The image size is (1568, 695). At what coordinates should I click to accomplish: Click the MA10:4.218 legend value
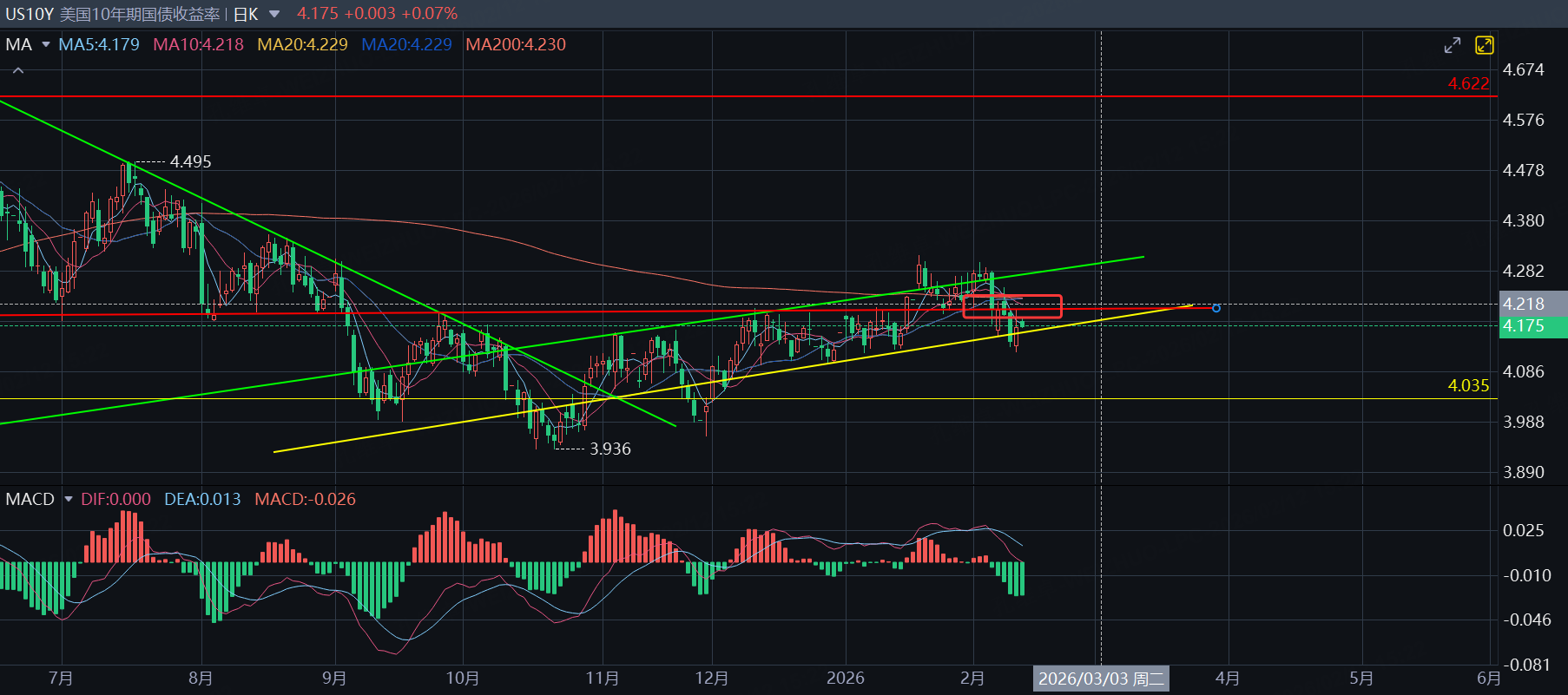(x=198, y=44)
